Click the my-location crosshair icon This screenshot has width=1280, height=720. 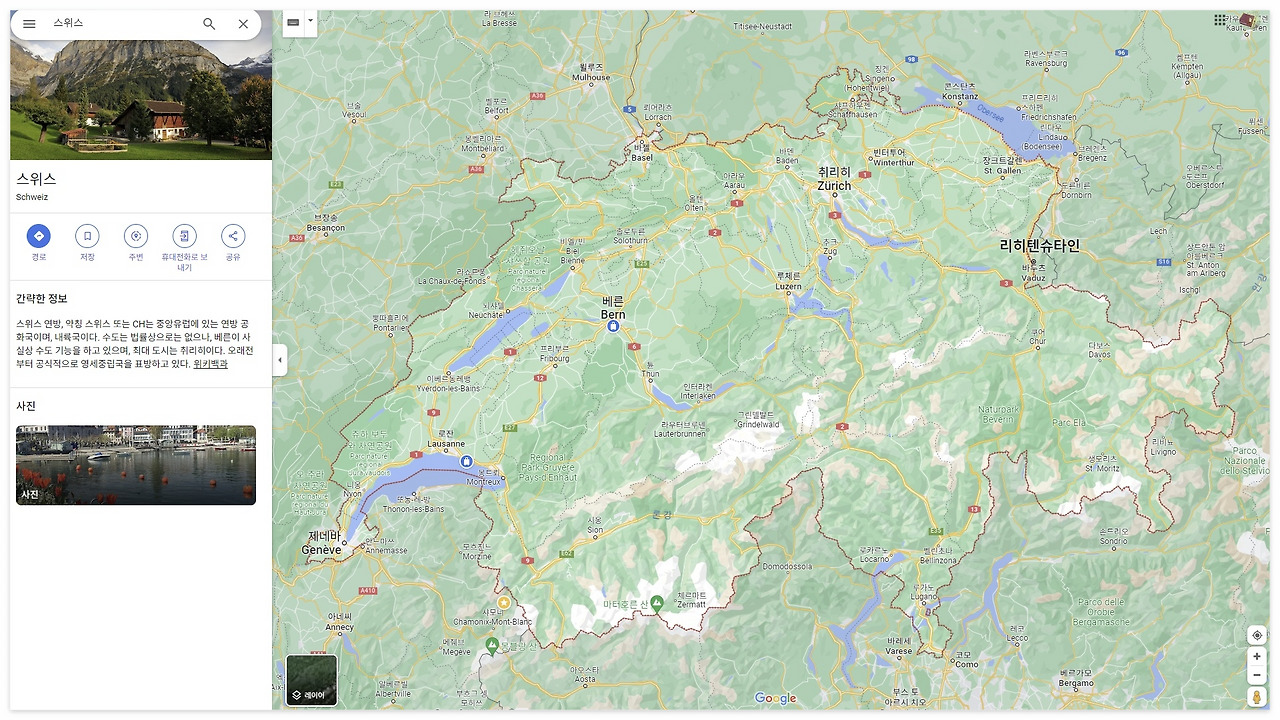(1256, 635)
